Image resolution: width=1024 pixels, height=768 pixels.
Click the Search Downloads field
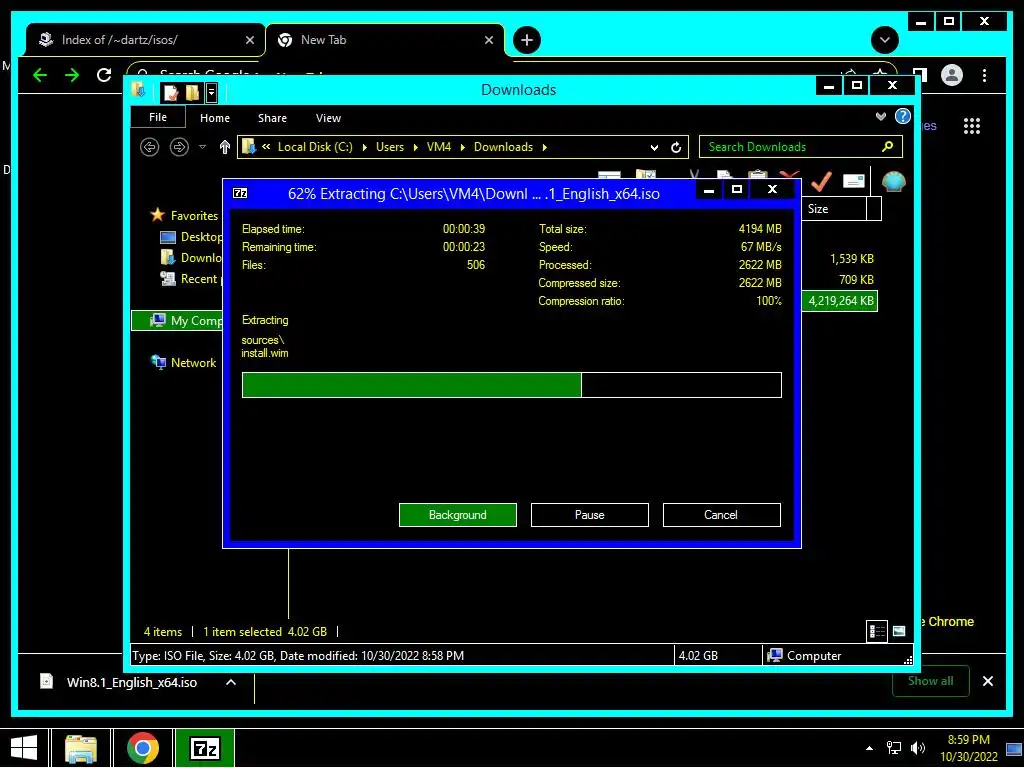pyautogui.click(x=800, y=147)
